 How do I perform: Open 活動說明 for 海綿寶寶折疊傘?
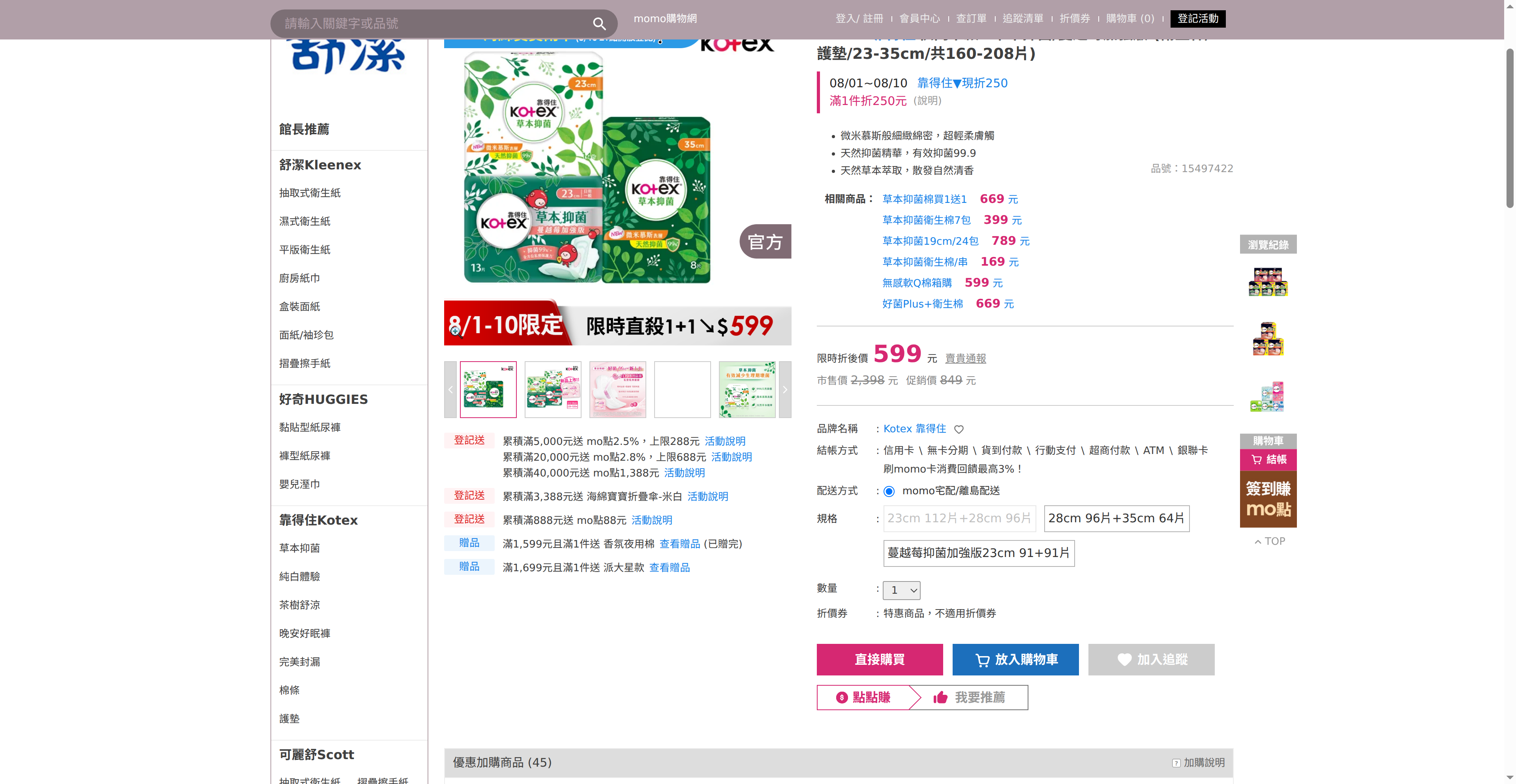(x=707, y=497)
